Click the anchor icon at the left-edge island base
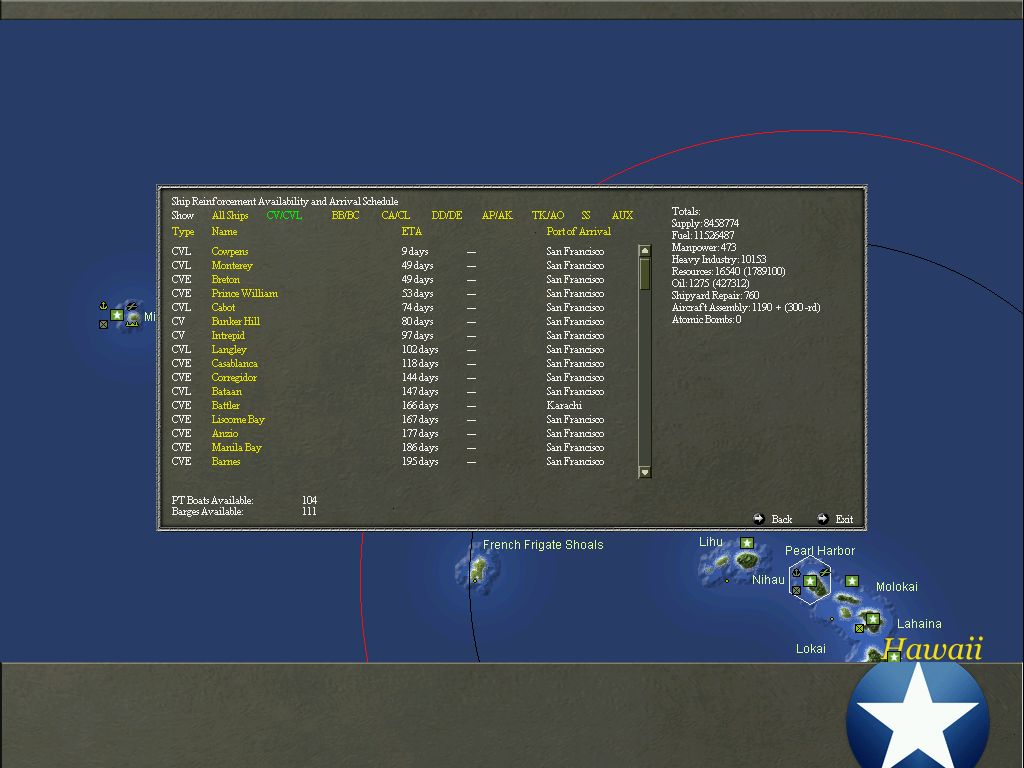1024x768 pixels. point(103,305)
